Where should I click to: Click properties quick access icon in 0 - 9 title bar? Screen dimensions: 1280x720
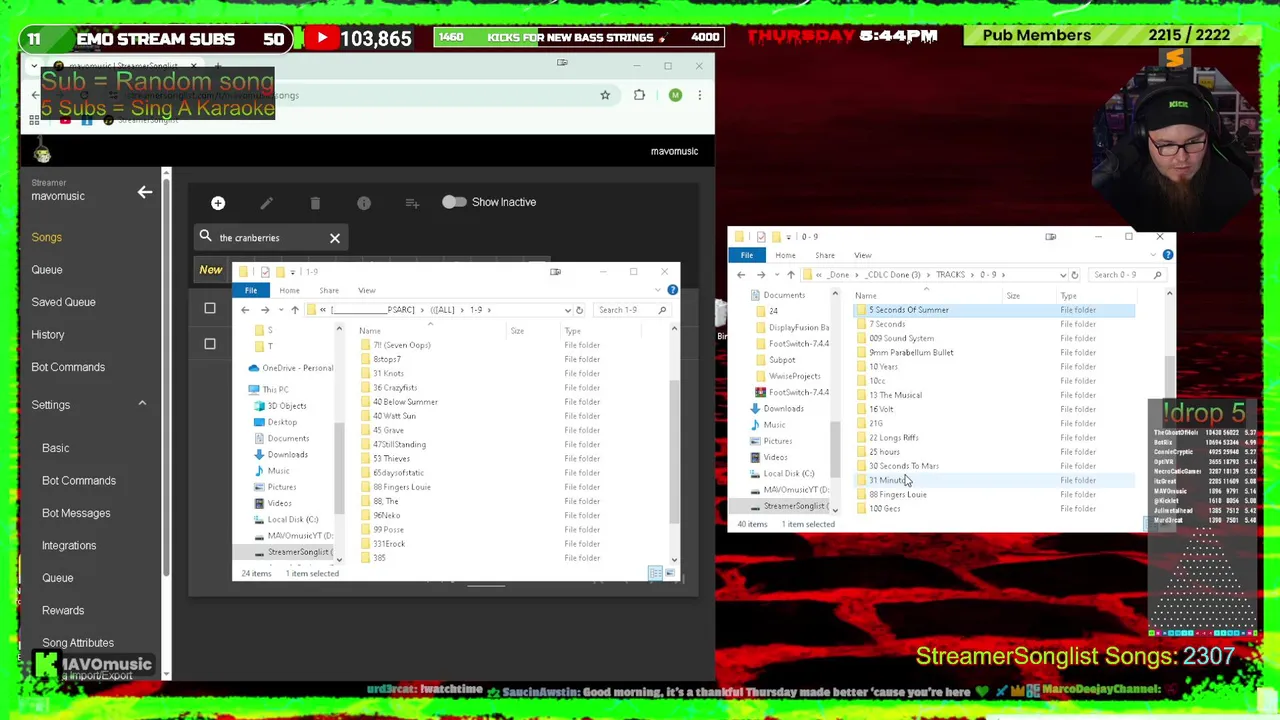[761, 237]
